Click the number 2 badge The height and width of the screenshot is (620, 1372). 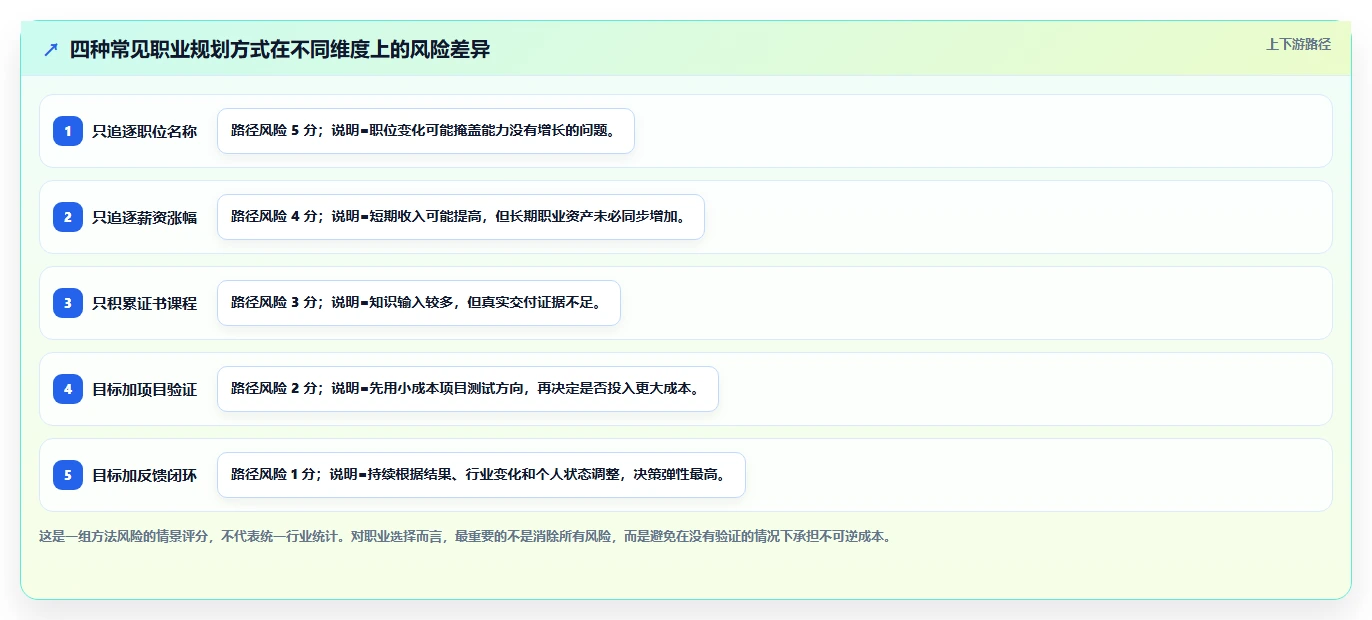(x=68, y=217)
